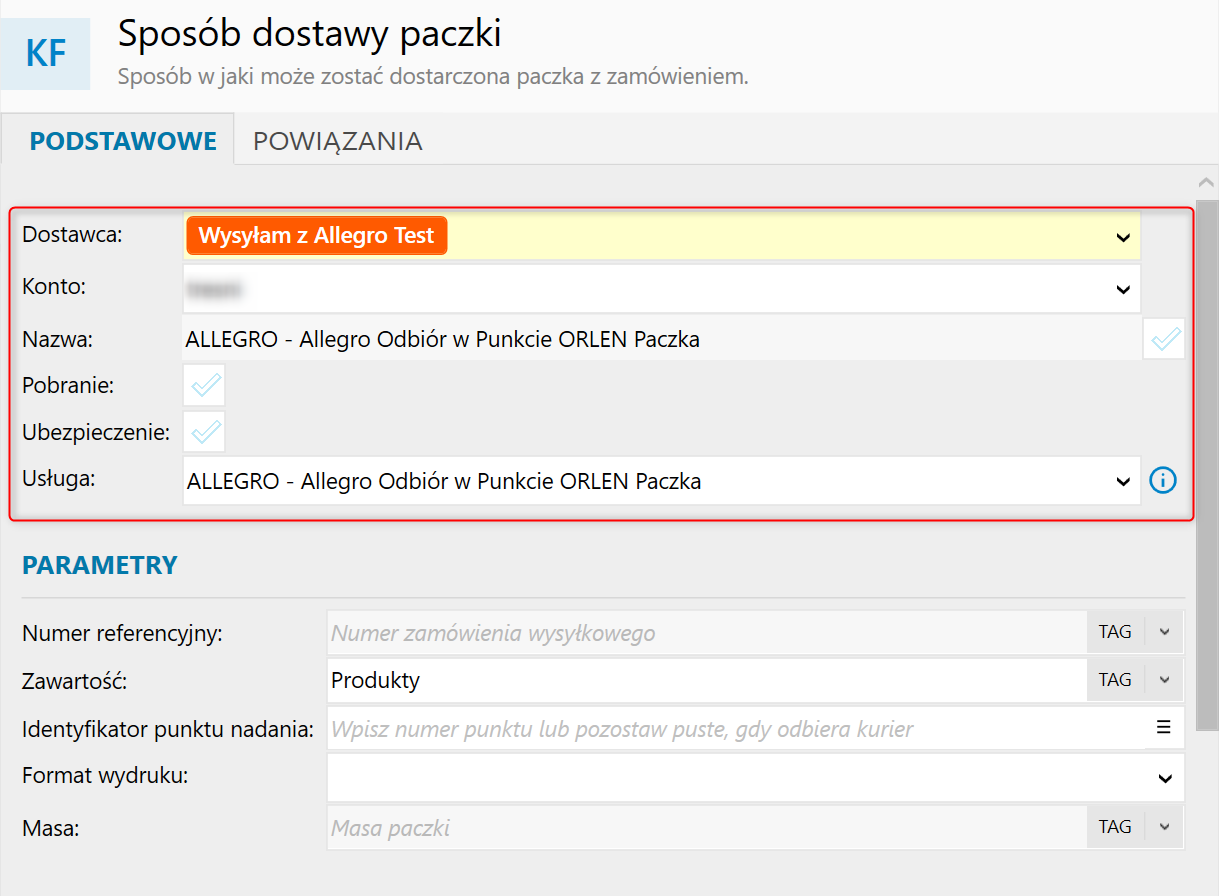Open TAG arrow for Zawartość
1219x896 pixels.
click(x=1164, y=680)
